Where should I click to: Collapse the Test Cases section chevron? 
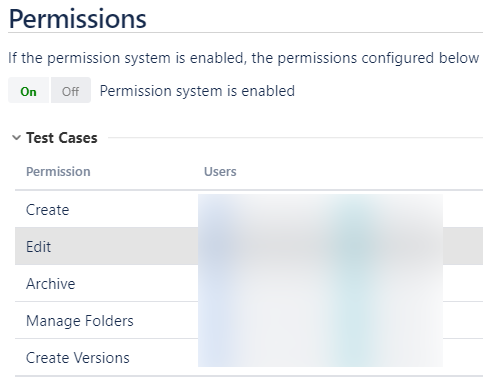(x=16, y=138)
